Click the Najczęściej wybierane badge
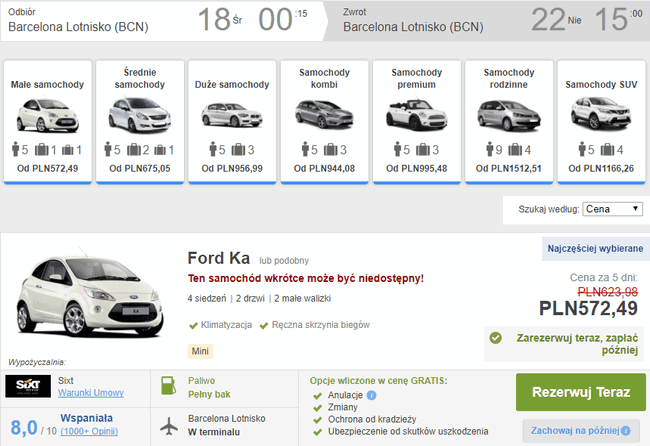650x446 pixels. [x=595, y=249]
